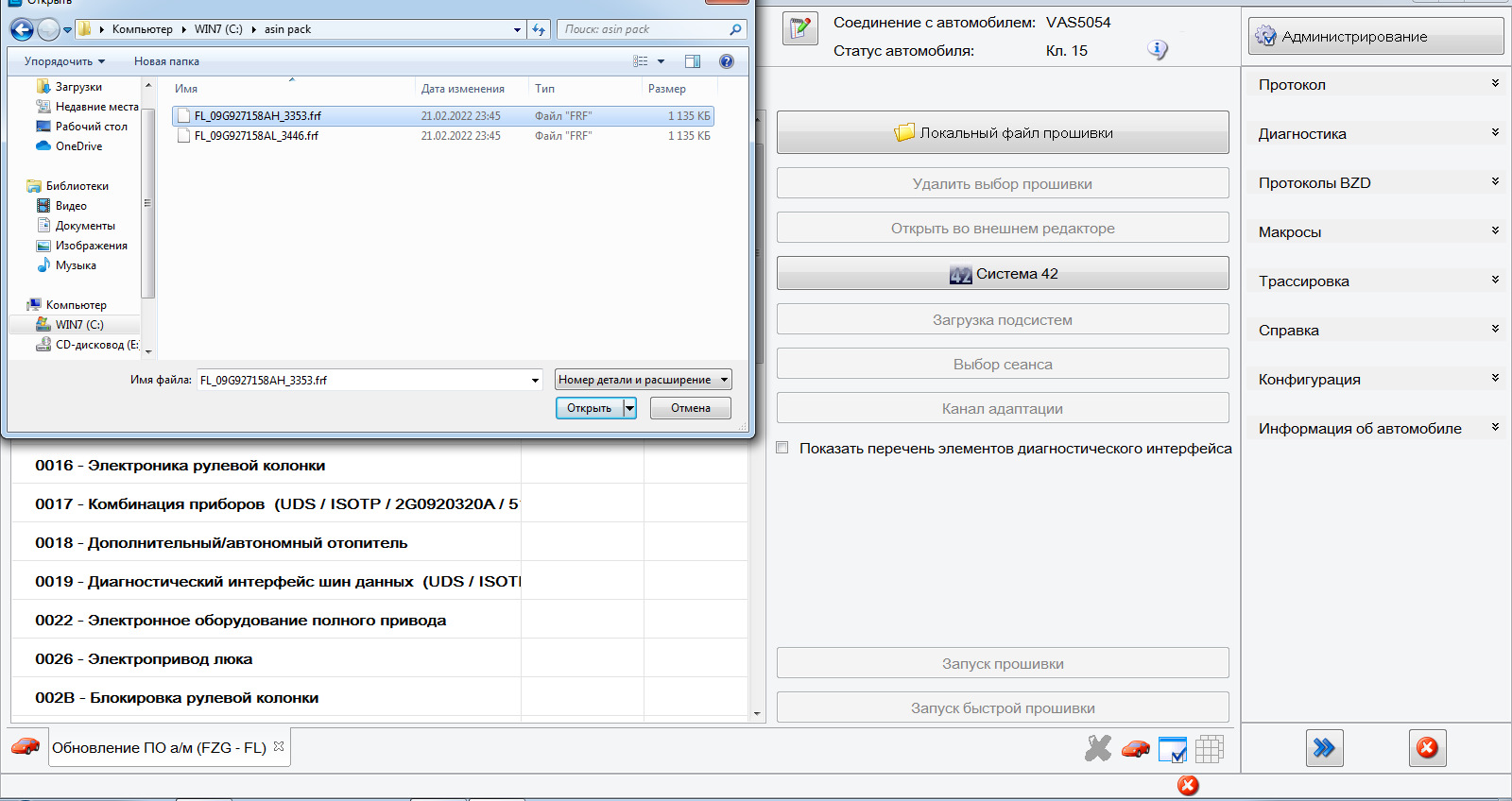
Task: Click the refresh button next to address bar
Action: pyautogui.click(x=539, y=29)
